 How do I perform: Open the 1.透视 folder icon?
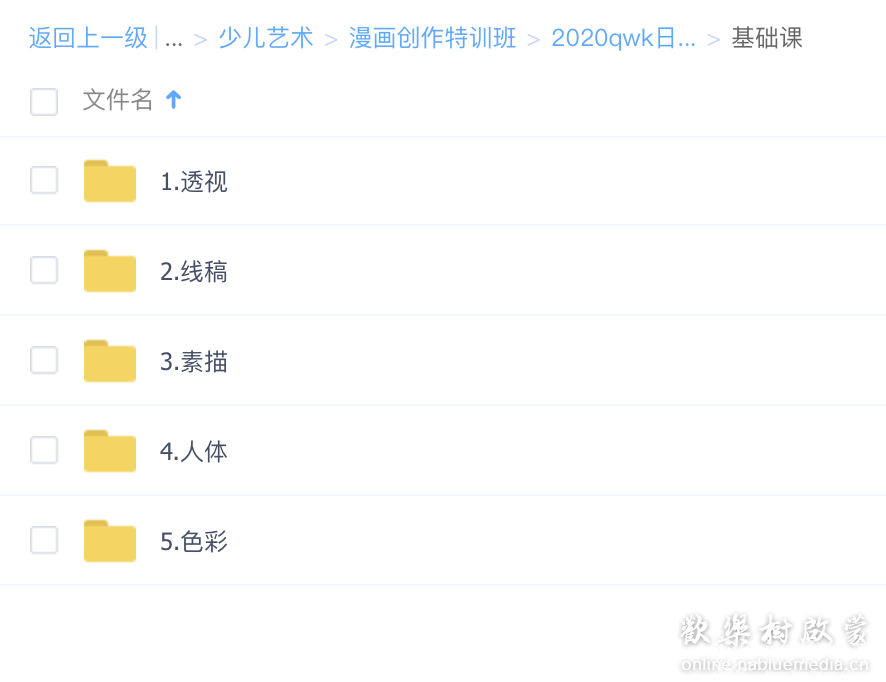click(110, 181)
